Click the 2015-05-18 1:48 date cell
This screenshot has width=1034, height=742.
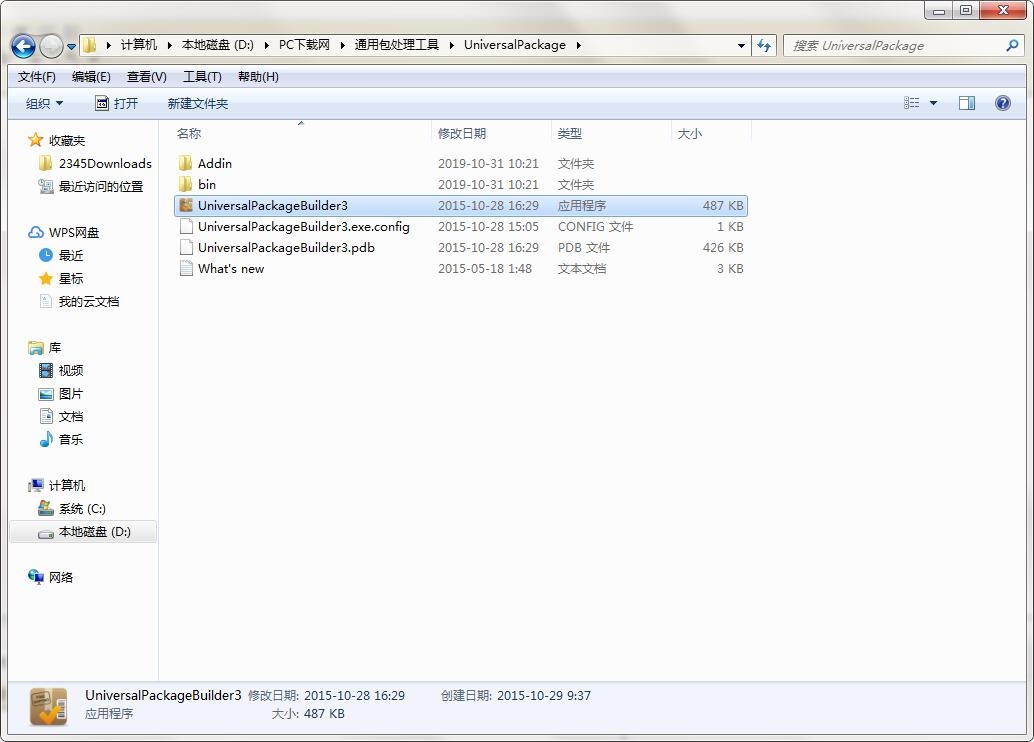coord(485,268)
